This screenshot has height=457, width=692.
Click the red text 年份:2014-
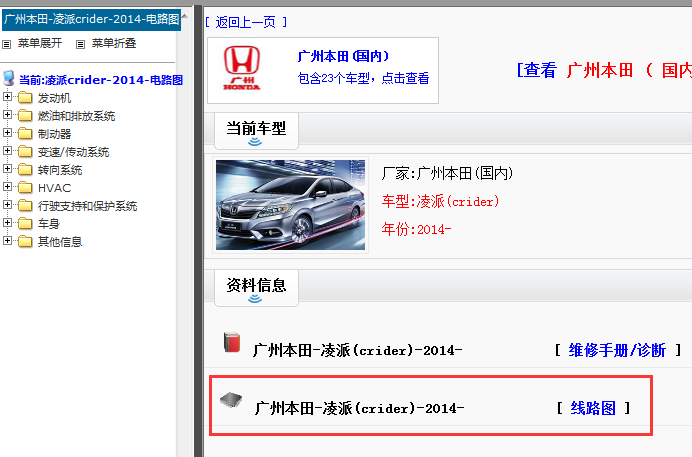[416, 229]
